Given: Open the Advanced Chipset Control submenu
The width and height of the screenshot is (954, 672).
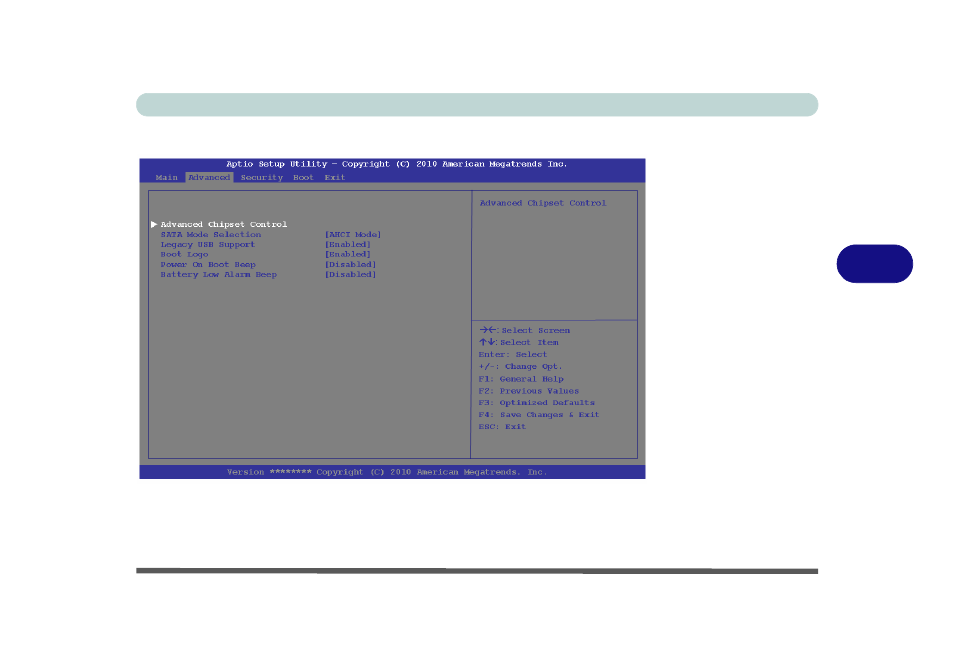Looking at the screenshot, I should [x=224, y=224].
